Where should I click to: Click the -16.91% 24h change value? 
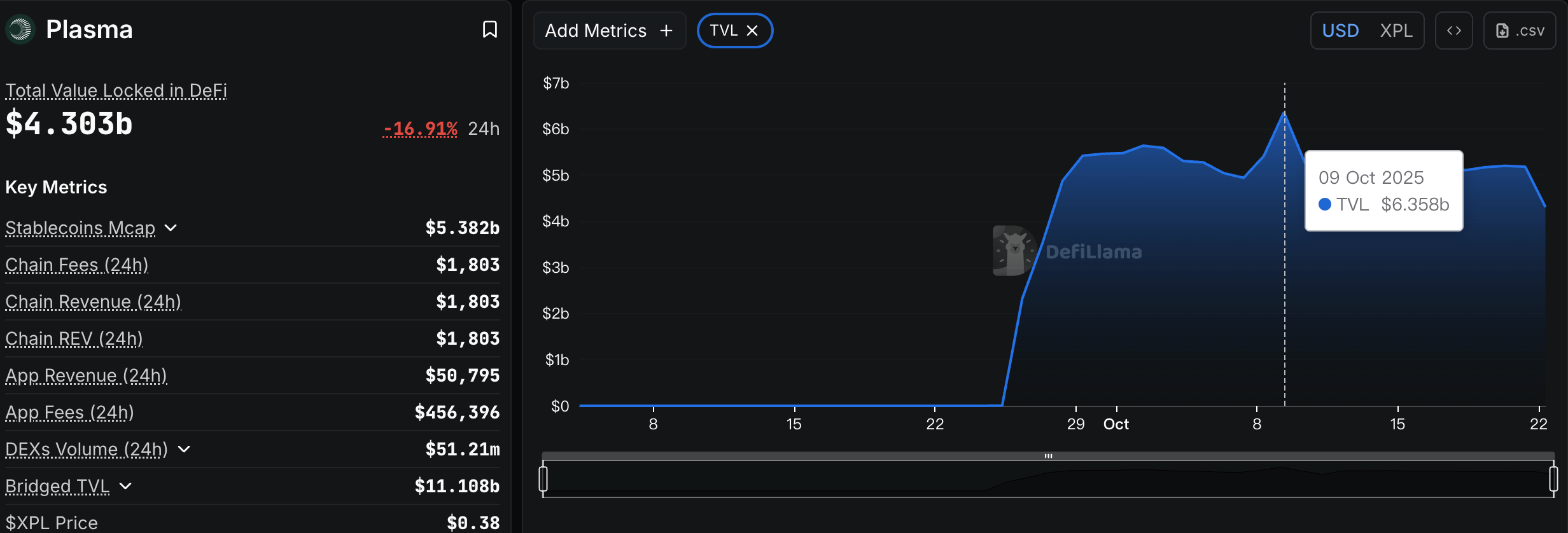[420, 128]
